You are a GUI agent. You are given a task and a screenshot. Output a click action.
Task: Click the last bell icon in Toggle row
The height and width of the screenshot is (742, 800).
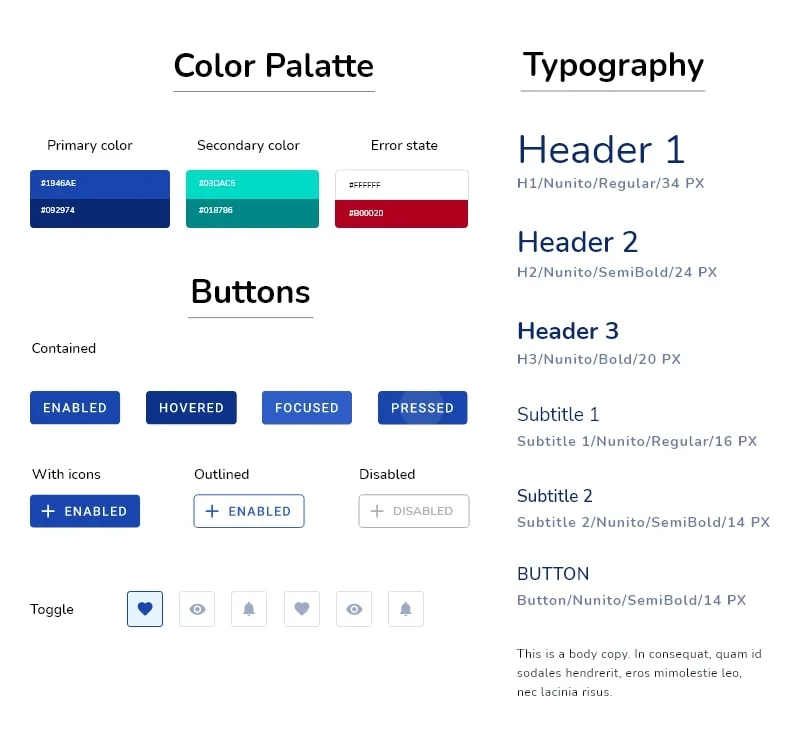tap(406, 609)
